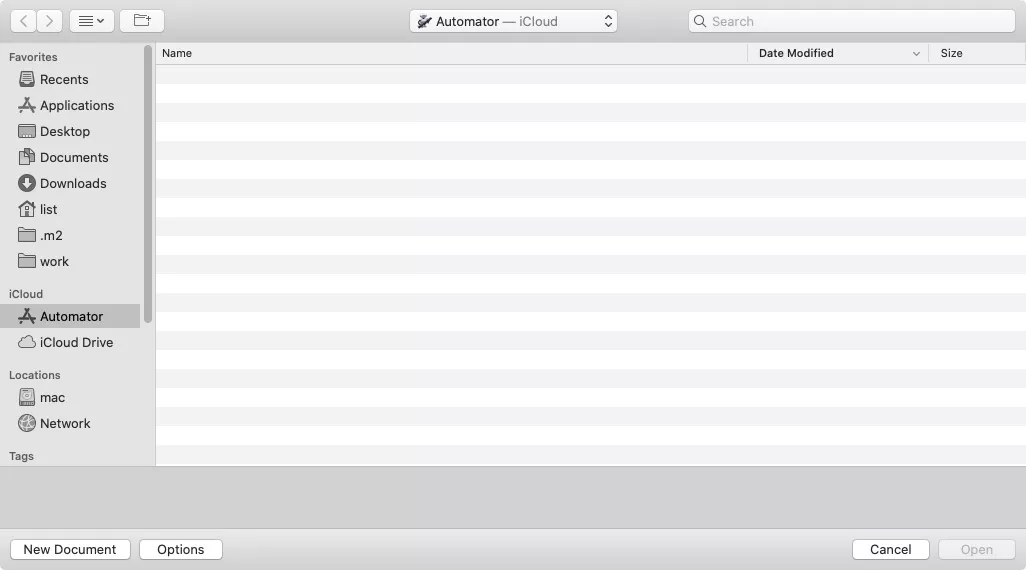1026x570 pixels.
Task: Create a new folder using toolbar icon
Action: click(142, 21)
